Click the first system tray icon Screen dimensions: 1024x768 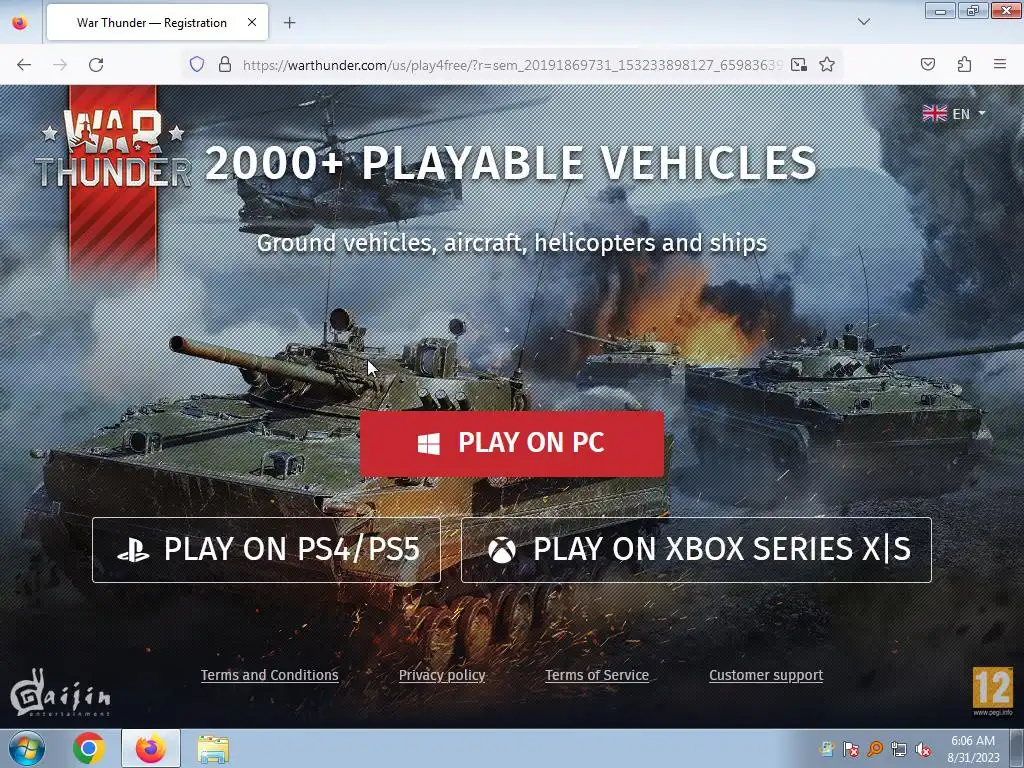pos(827,750)
